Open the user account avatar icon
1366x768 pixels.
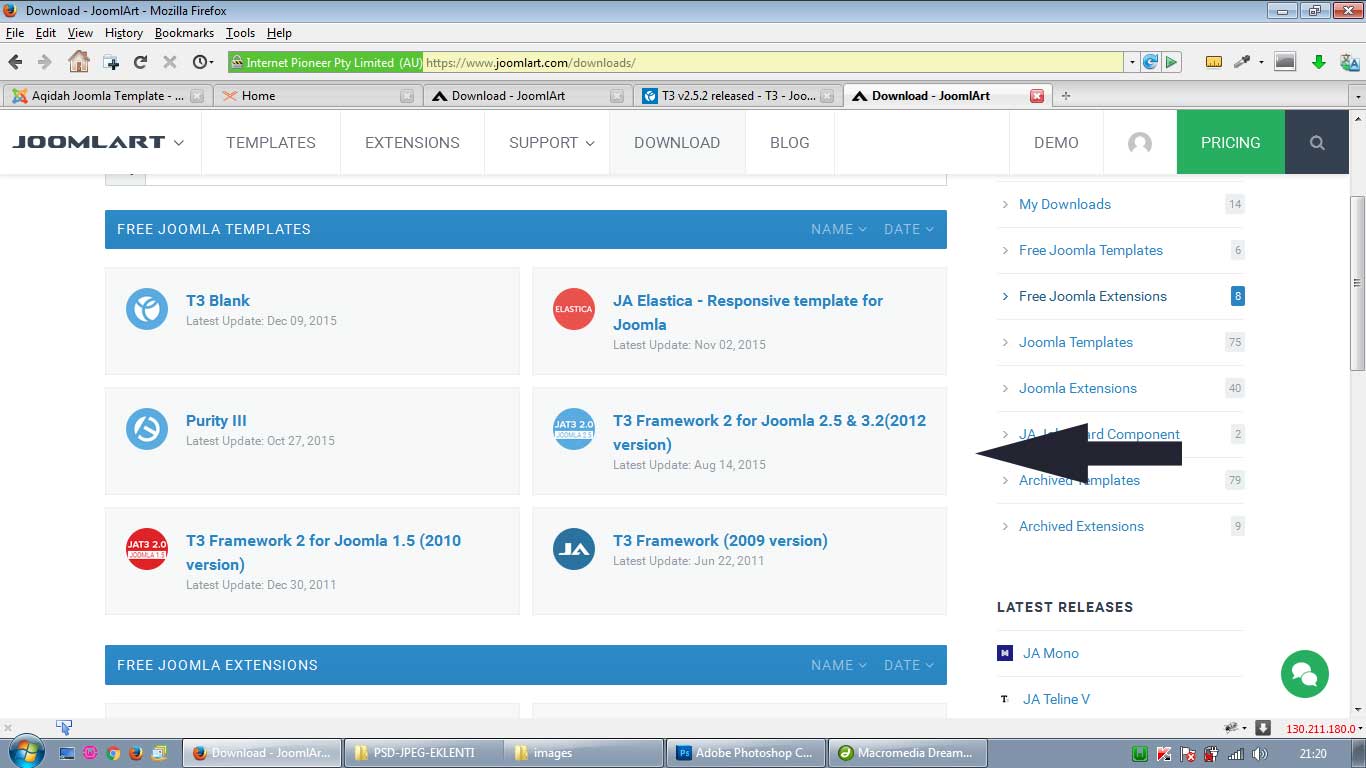[1140, 143]
